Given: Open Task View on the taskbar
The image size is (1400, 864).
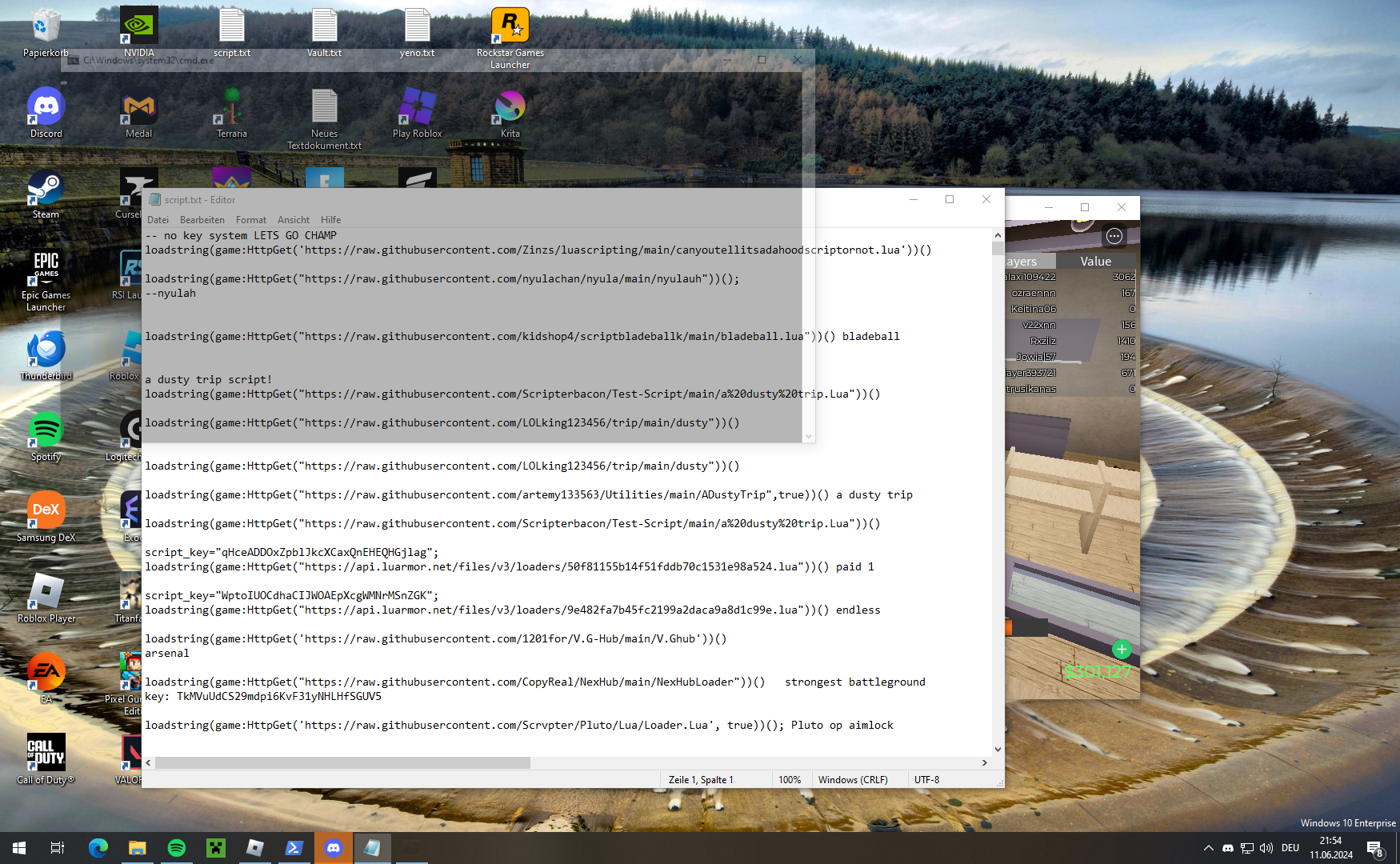Looking at the screenshot, I should [58, 848].
